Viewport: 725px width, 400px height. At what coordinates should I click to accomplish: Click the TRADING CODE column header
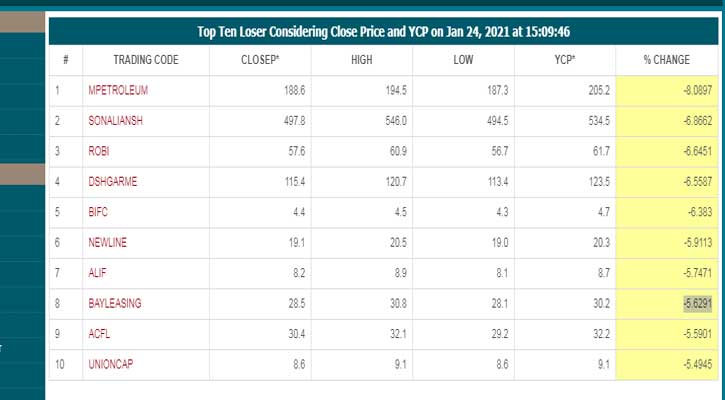tap(146, 60)
